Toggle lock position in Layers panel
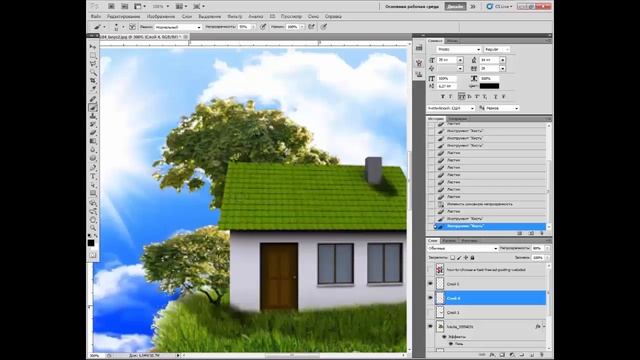Image resolution: width=640 pixels, height=360 pixels. 466,258
